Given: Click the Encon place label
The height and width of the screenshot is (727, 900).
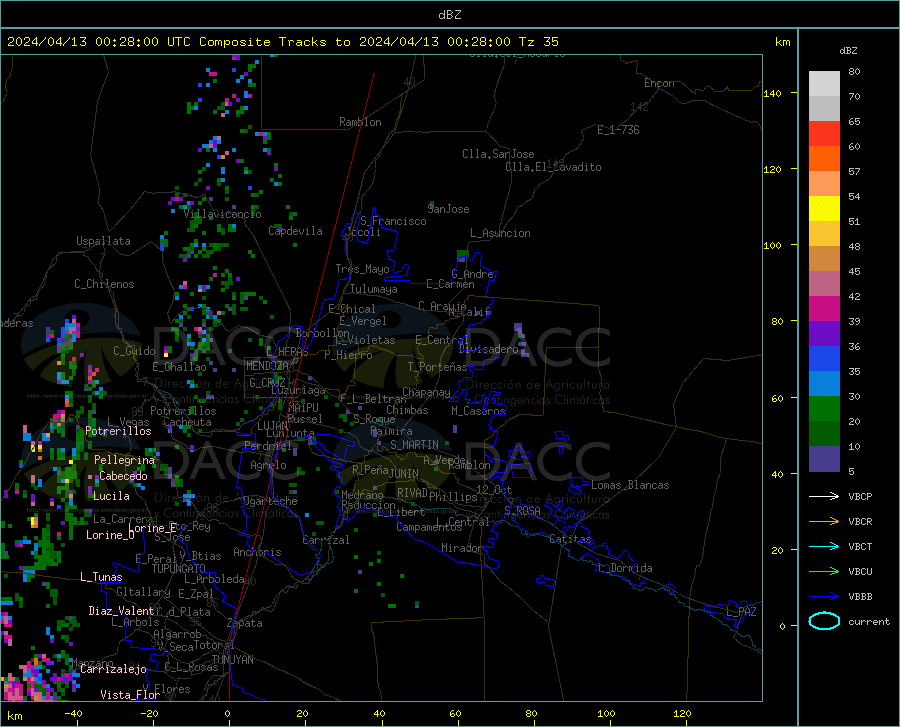Looking at the screenshot, I should (659, 83).
